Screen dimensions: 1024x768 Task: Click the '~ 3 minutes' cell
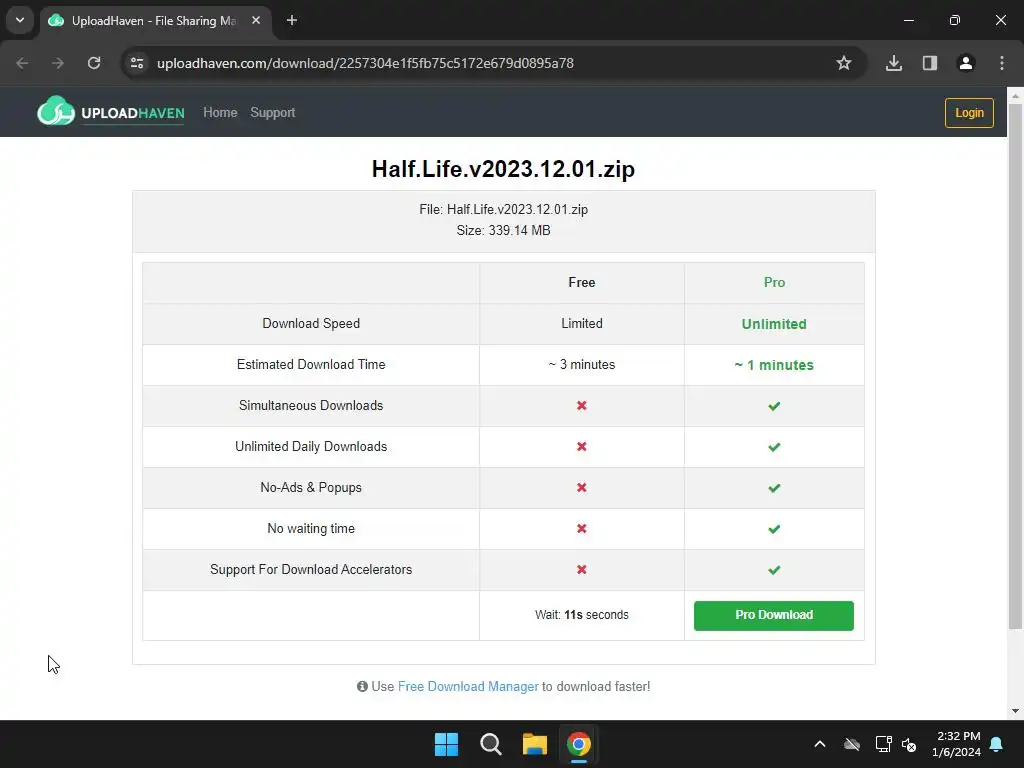tap(581, 364)
